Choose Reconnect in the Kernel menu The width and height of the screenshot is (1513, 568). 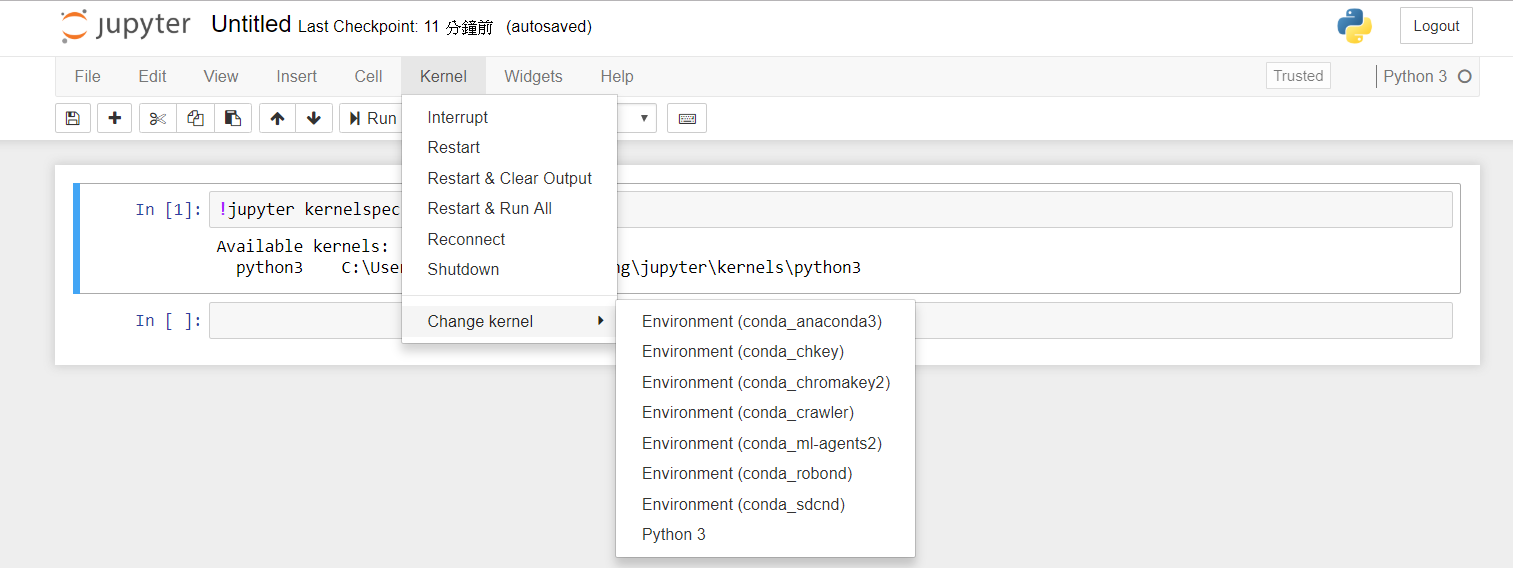pos(509,239)
